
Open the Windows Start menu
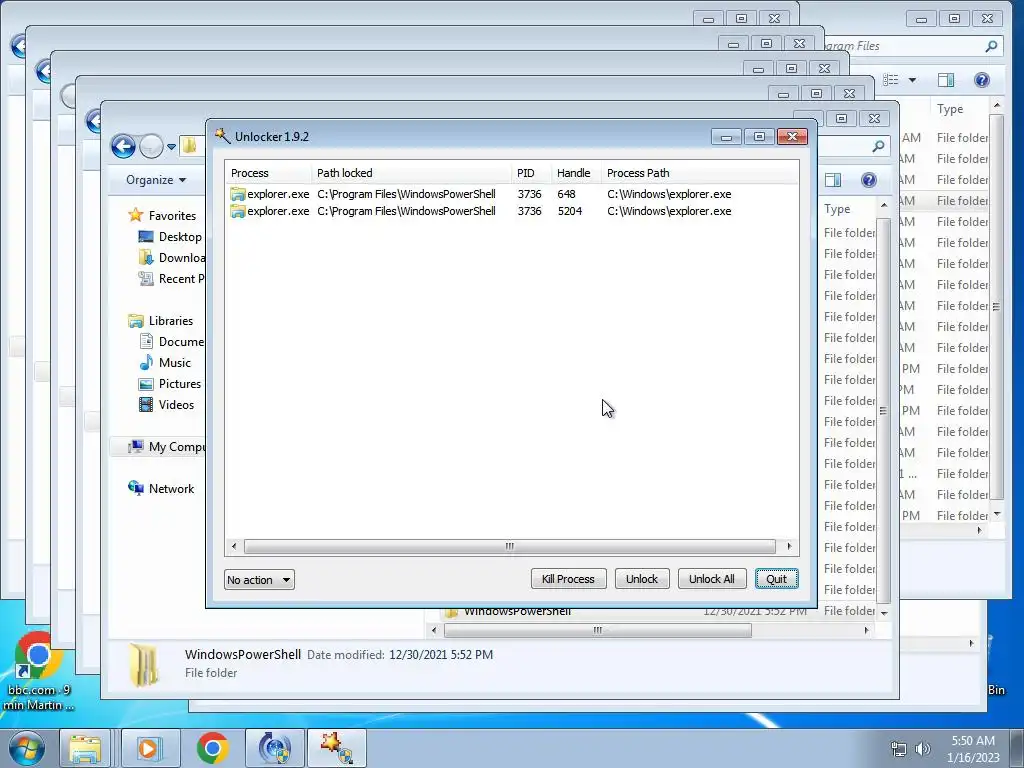pyautogui.click(x=26, y=748)
